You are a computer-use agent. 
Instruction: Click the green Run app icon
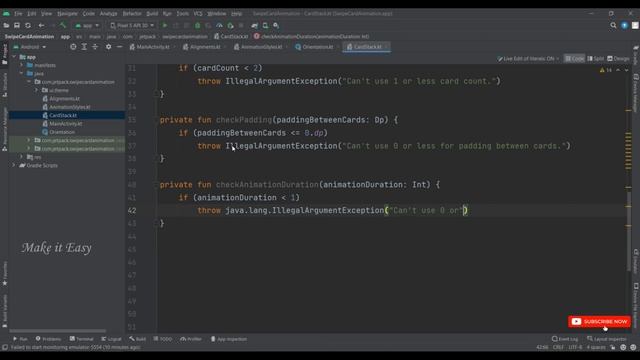coord(165,25)
